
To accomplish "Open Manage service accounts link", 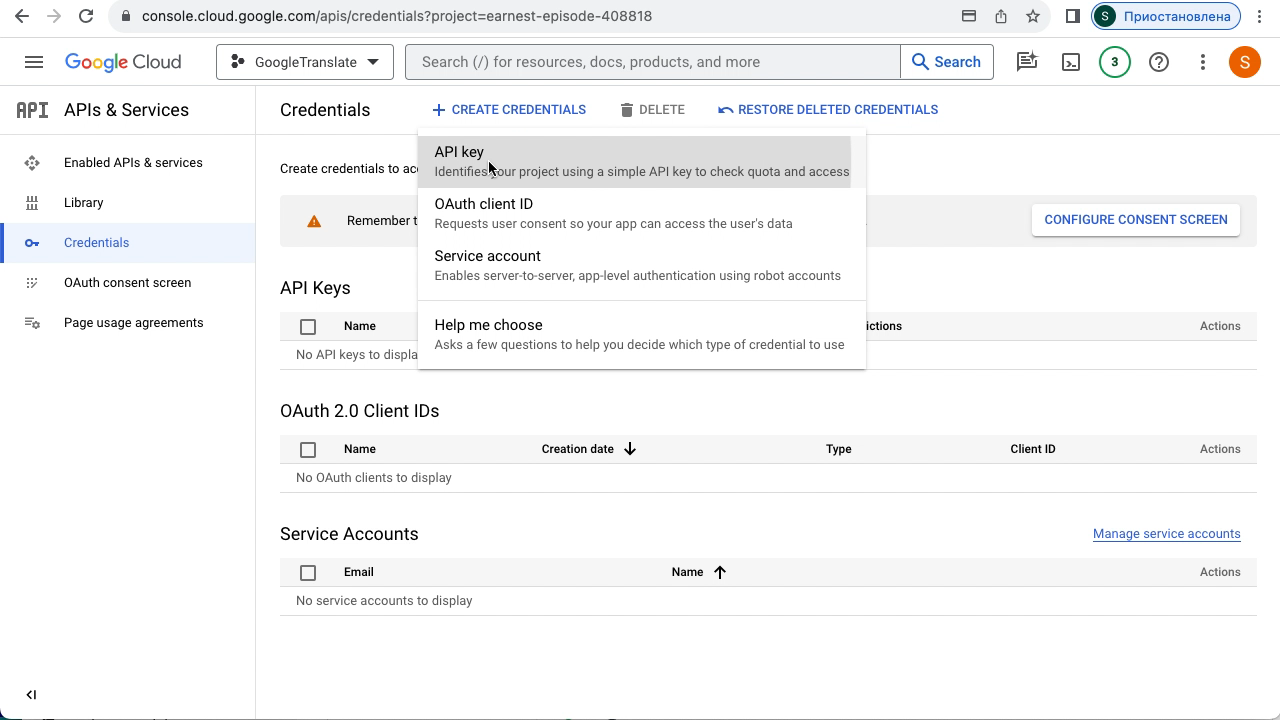I will pos(1166,534).
